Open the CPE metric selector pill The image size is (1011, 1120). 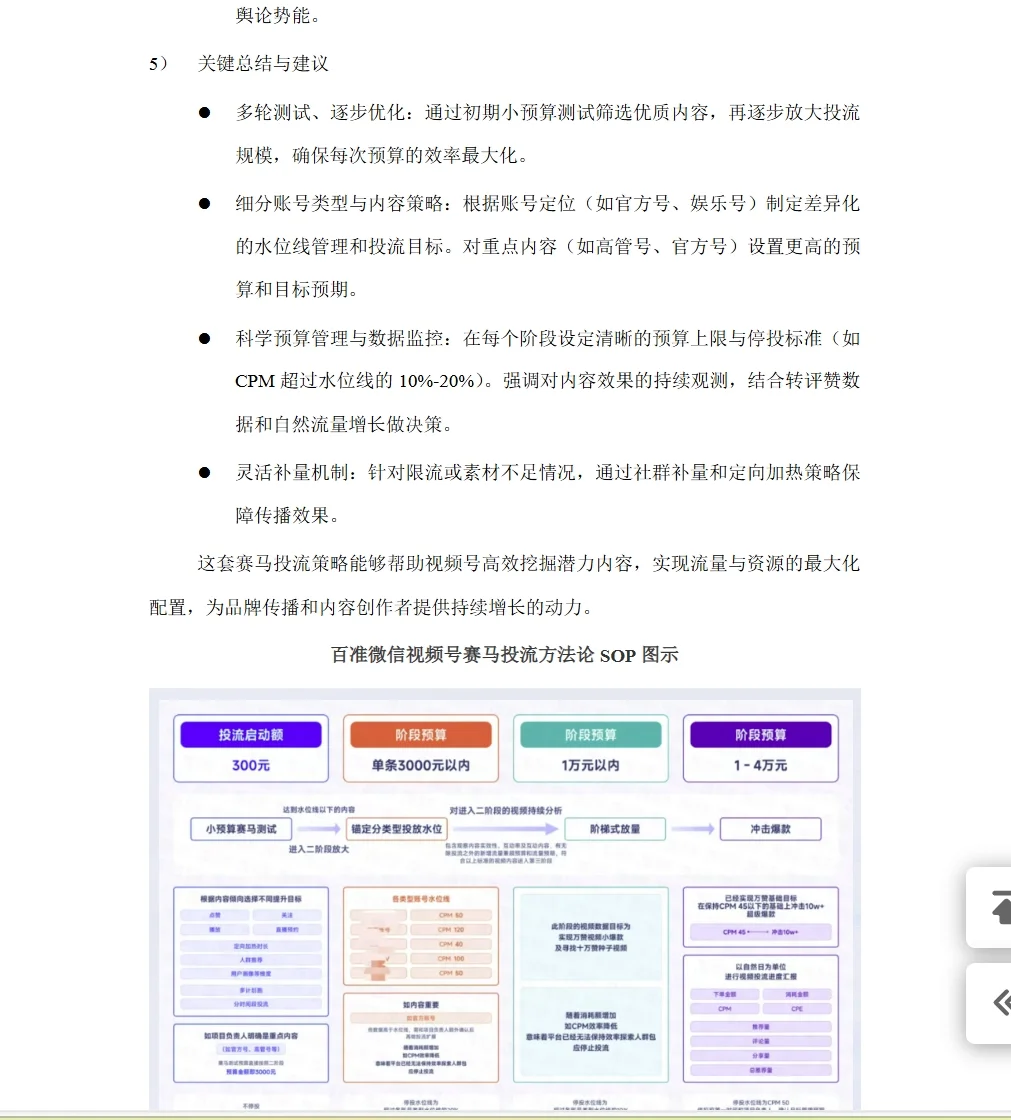pyautogui.click(x=797, y=1008)
